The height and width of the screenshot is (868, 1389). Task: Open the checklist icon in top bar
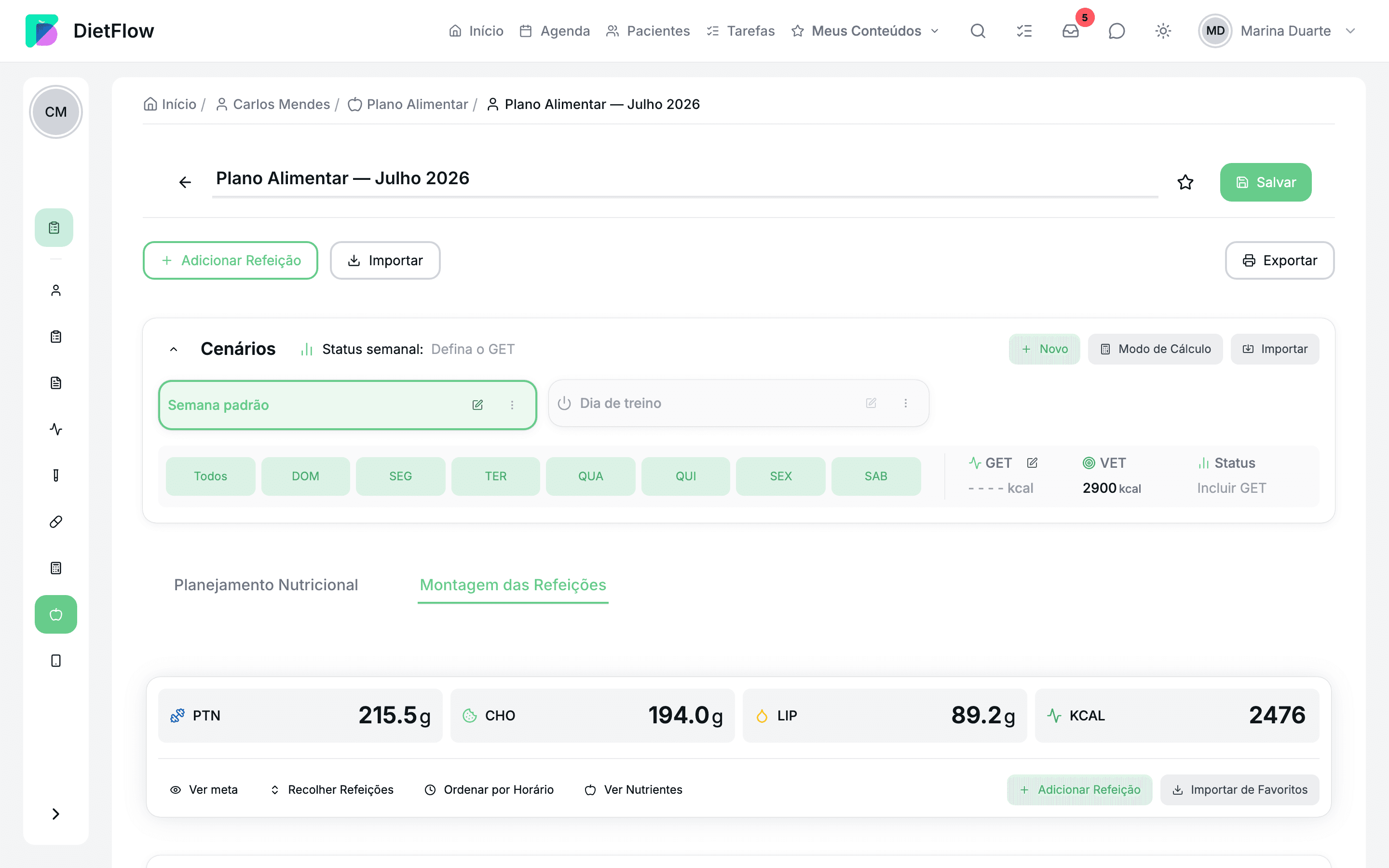(x=1024, y=31)
